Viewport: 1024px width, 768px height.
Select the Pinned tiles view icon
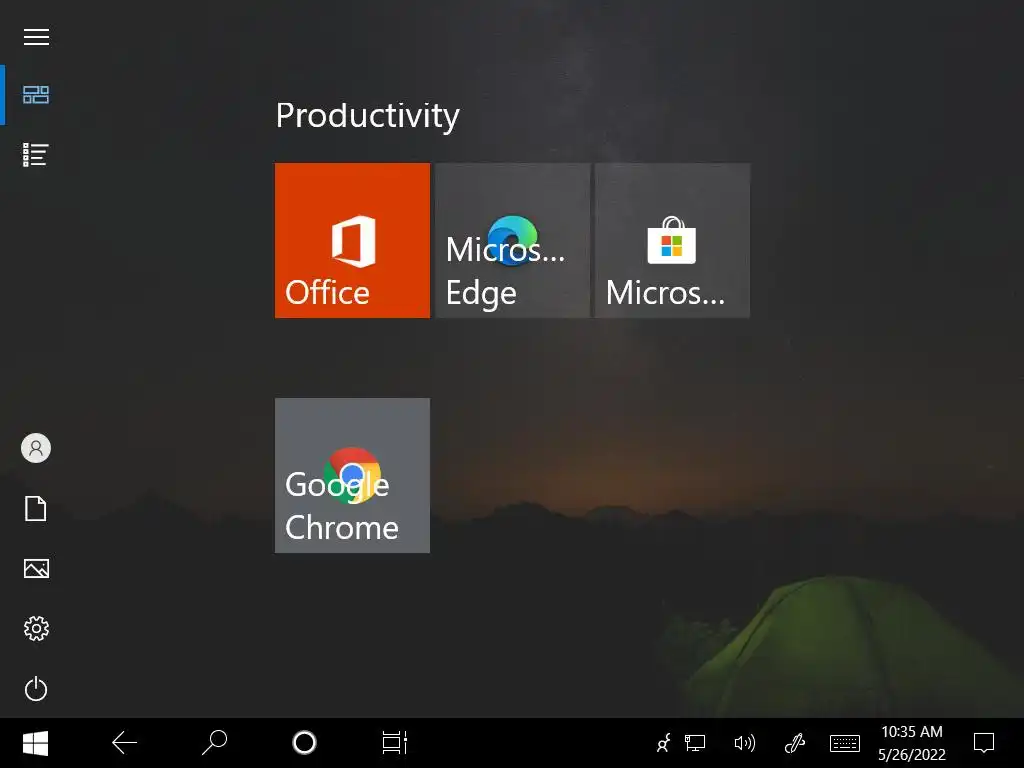36,95
